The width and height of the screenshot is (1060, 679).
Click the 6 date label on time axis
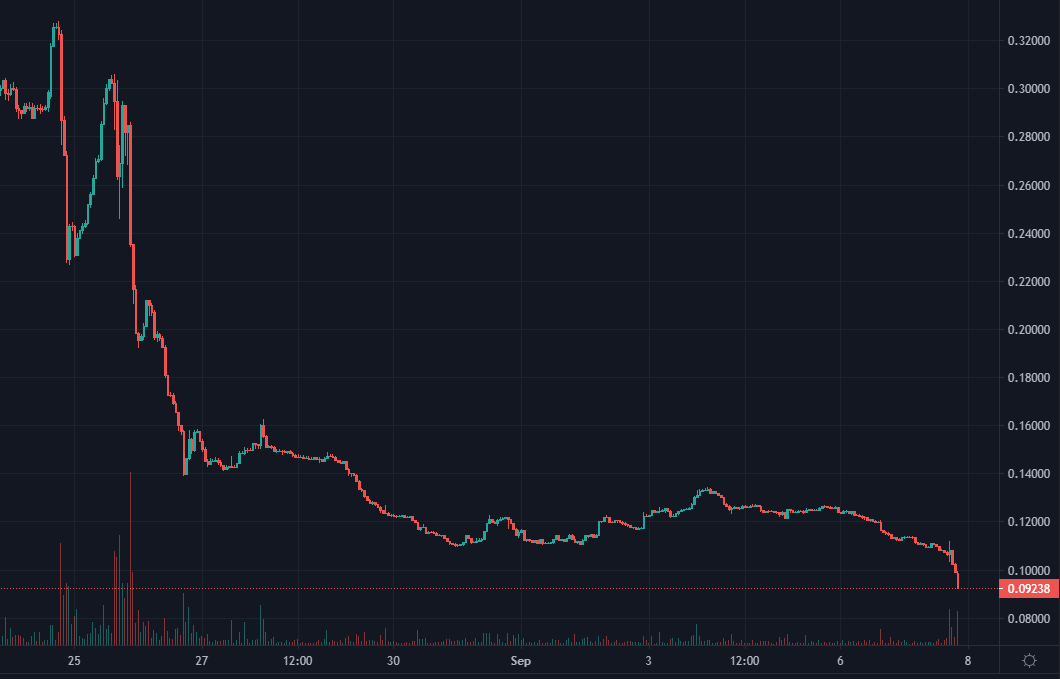pyautogui.click(x=840, y=661)
